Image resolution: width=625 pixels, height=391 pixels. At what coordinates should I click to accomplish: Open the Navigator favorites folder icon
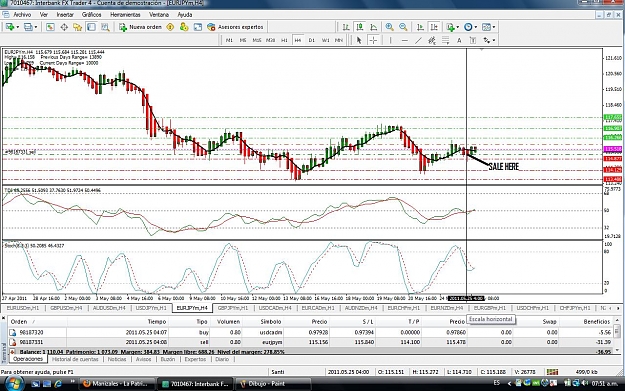pos(77,27)
